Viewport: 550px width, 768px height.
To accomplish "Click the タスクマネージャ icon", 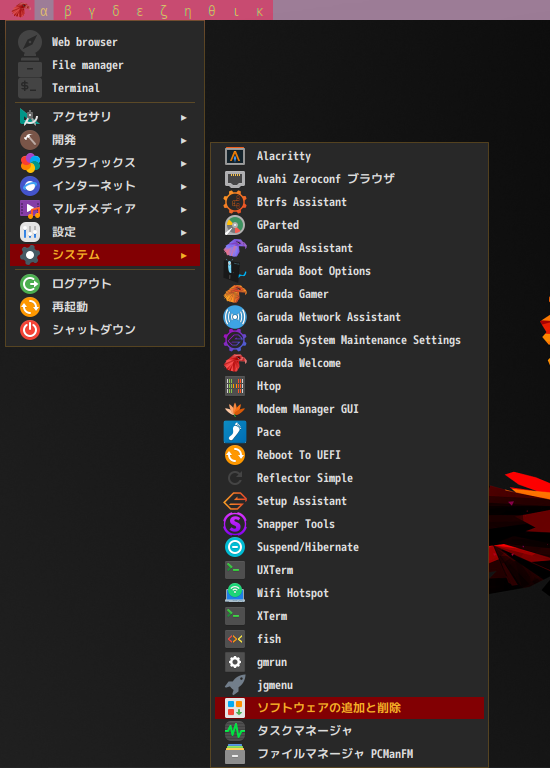I will (x=235, y=732).
